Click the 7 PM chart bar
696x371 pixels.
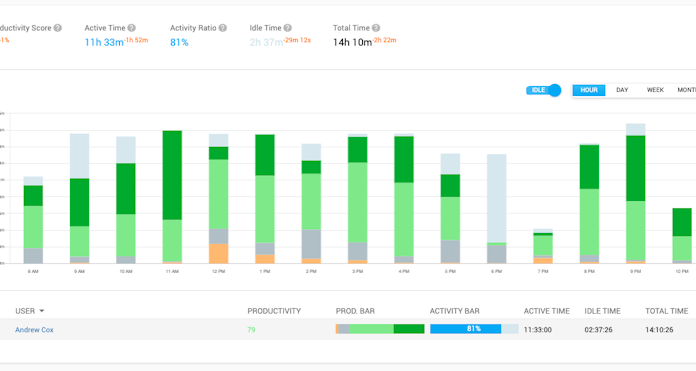[x=543, y=246]
